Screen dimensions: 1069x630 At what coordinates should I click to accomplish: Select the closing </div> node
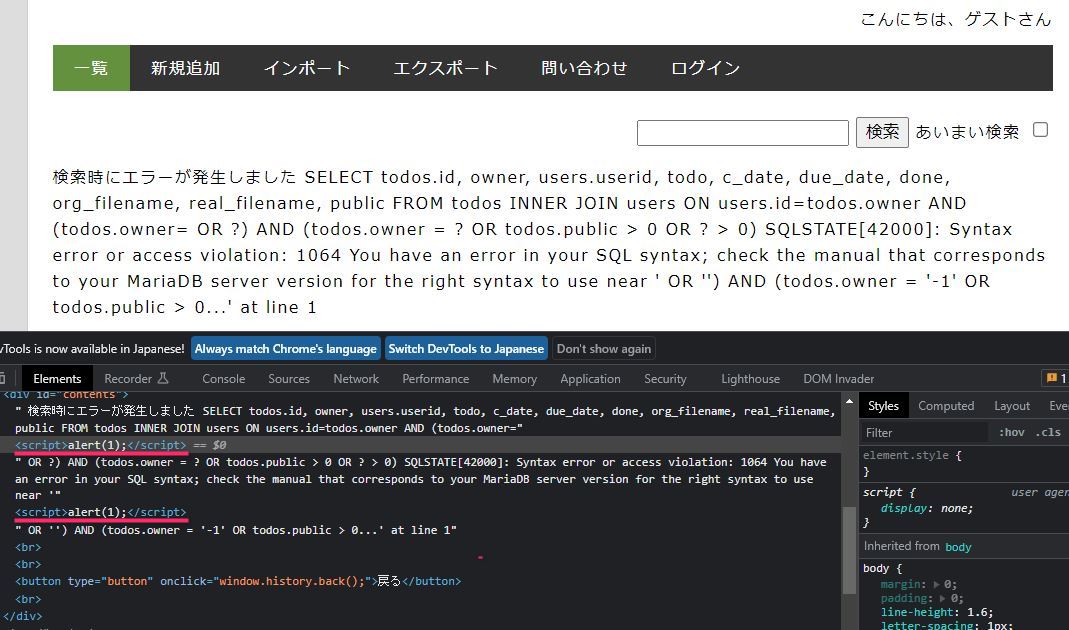pos(22,616)
